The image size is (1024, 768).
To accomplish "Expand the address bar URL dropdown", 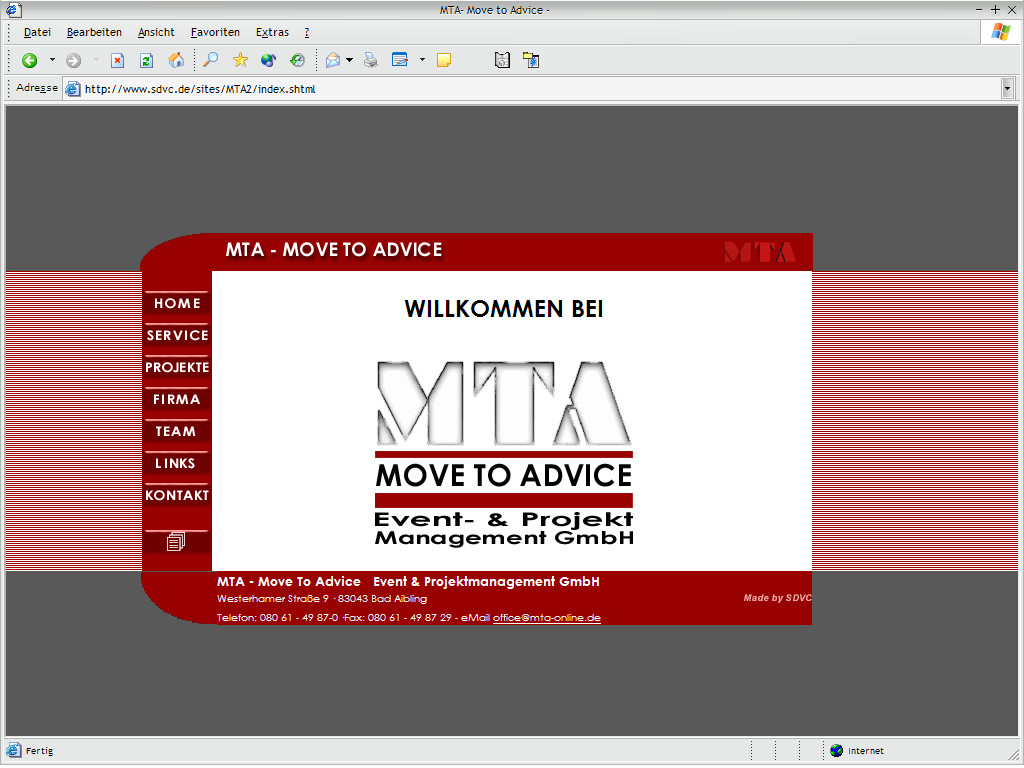I will click(x=1007, y=89).
